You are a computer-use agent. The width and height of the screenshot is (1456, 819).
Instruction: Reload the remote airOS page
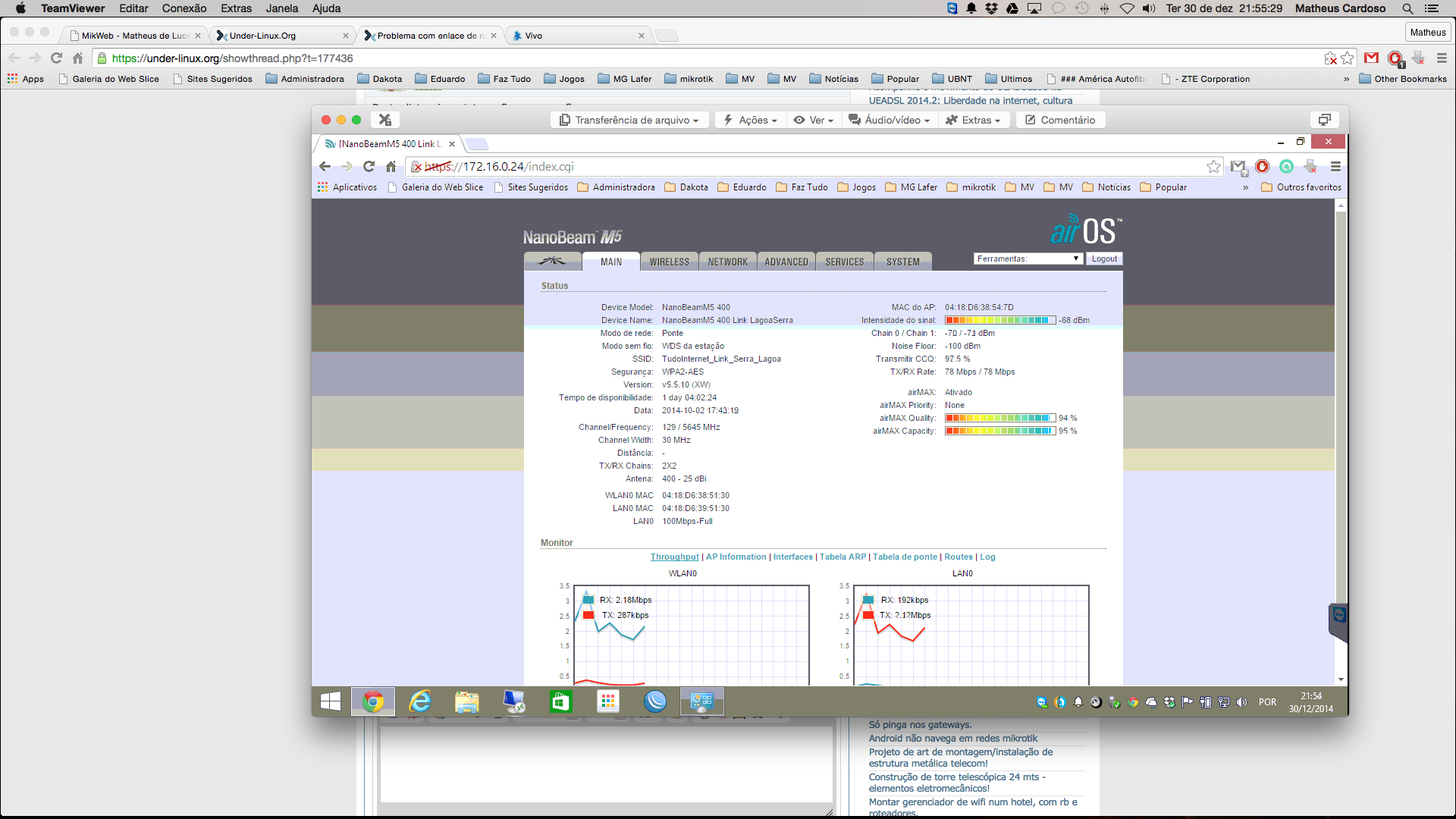pos(369,167)
